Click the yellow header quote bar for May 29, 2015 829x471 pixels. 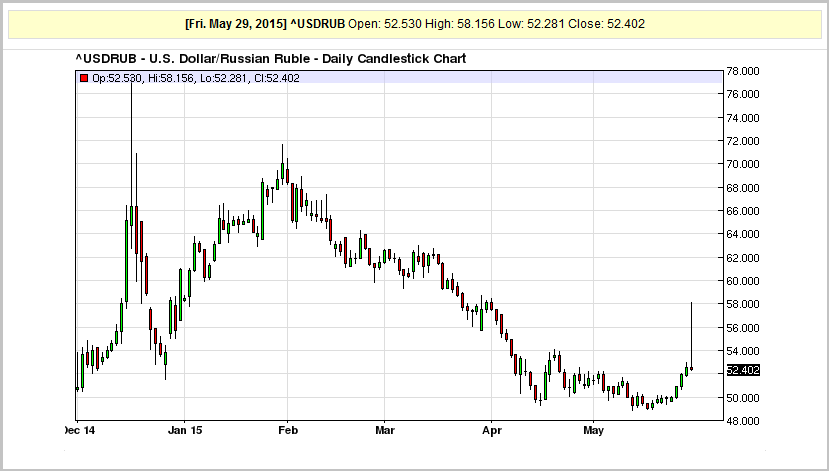(414, 24)
